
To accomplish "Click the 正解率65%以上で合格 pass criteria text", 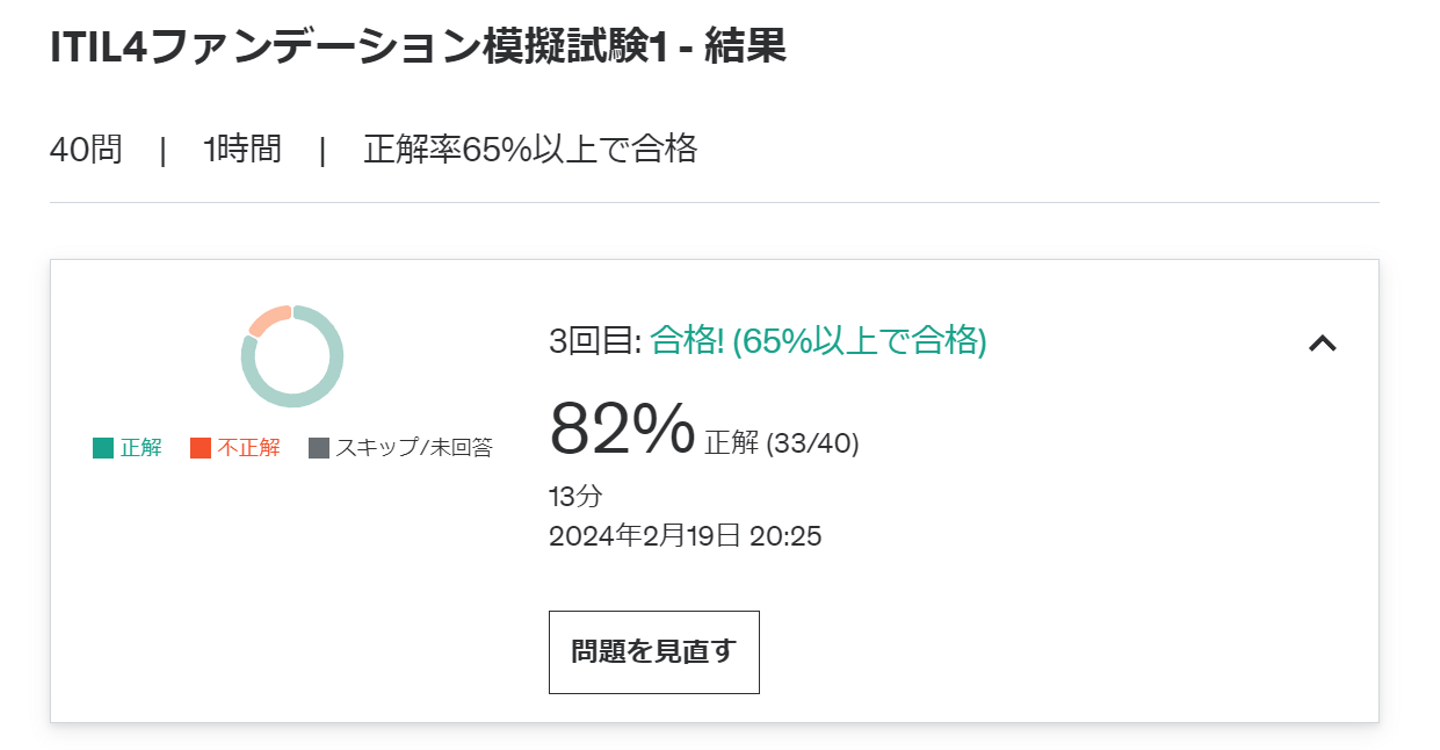I will point(530,150).
